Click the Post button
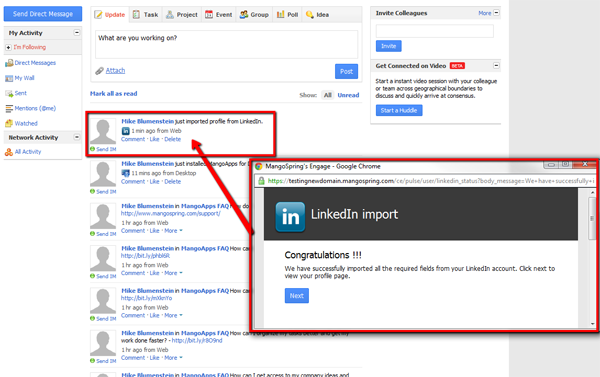 click(346, 71)
